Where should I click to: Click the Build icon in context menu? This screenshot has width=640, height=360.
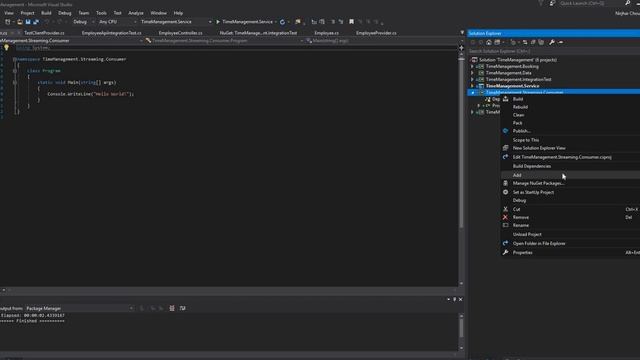pos(505,99)
